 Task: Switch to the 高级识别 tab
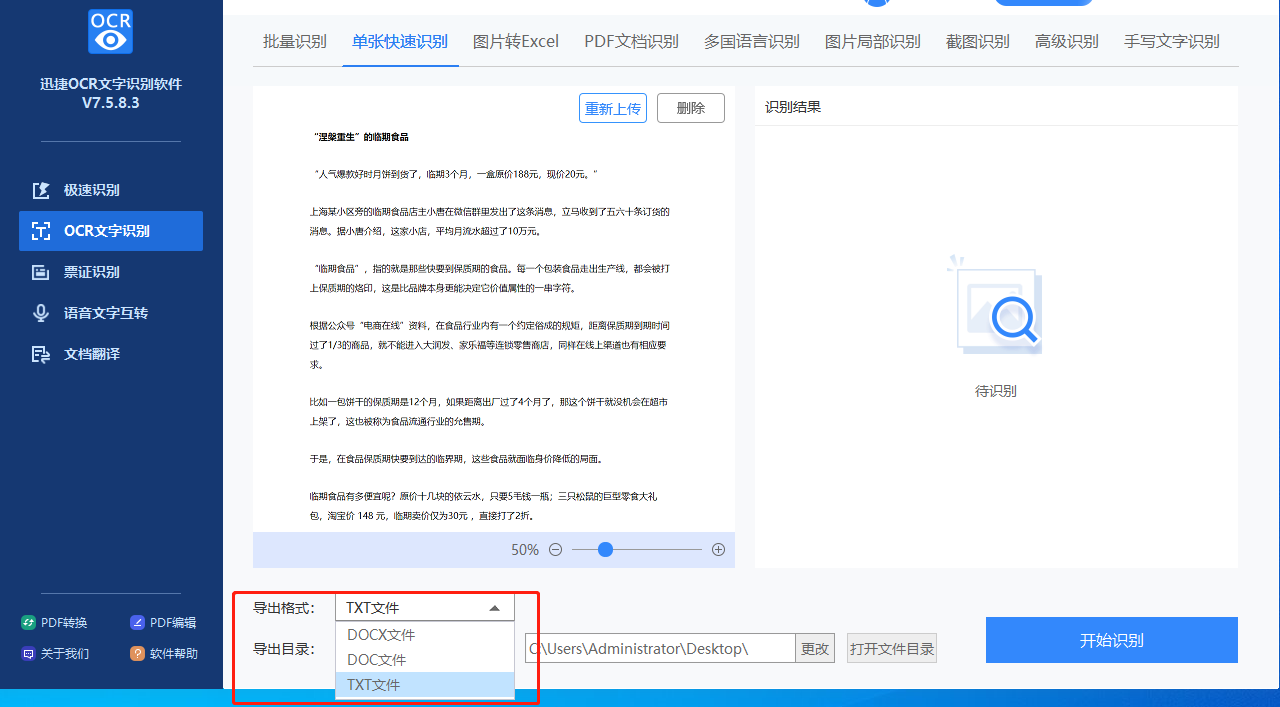1066,41
